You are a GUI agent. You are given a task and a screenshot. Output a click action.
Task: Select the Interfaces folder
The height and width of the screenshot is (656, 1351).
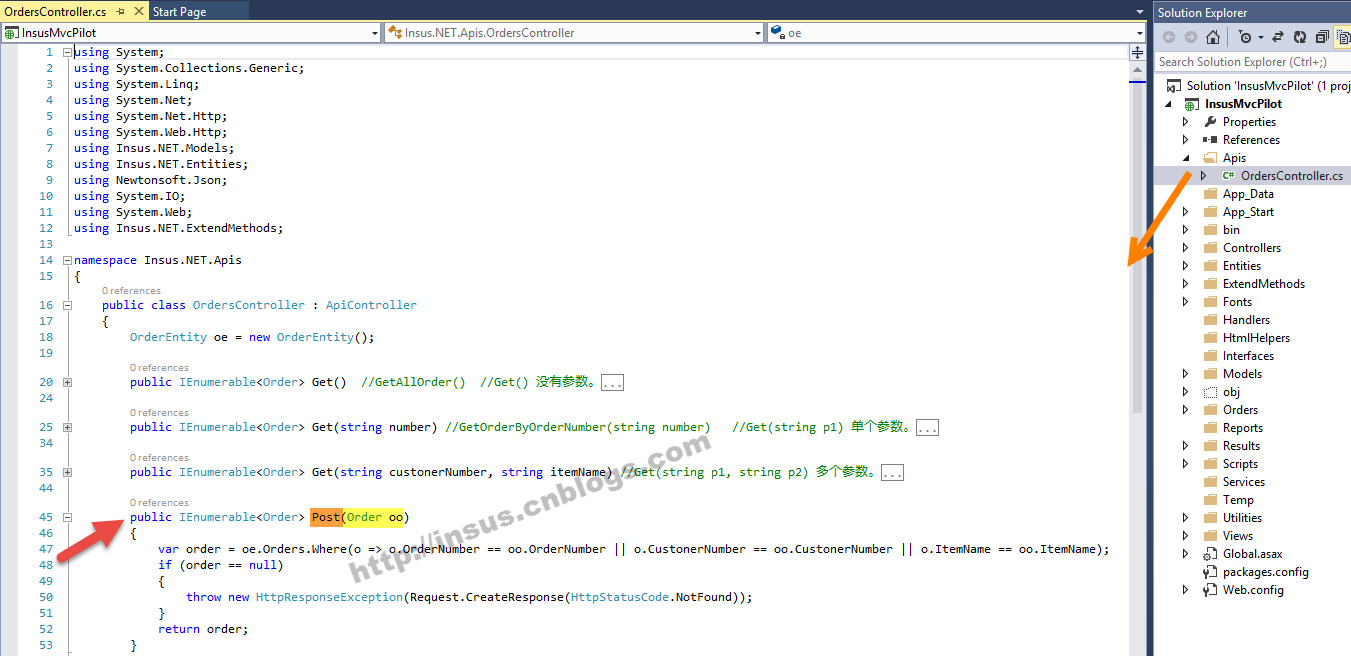tap(1248, 356)
